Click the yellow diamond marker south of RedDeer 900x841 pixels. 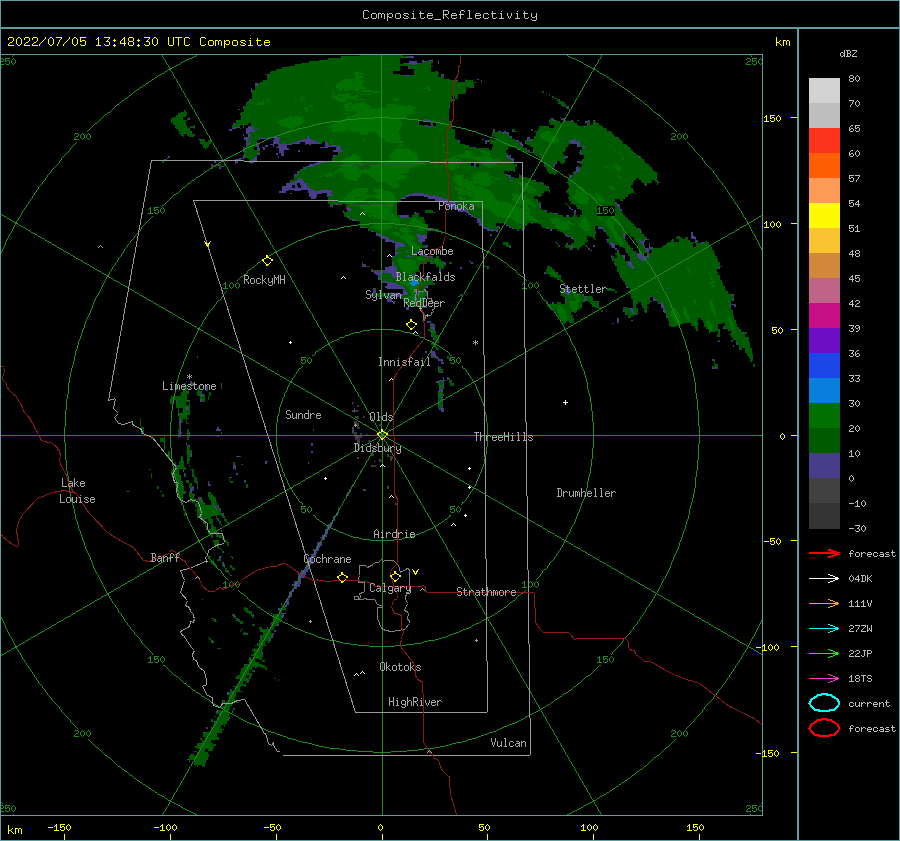411,325
